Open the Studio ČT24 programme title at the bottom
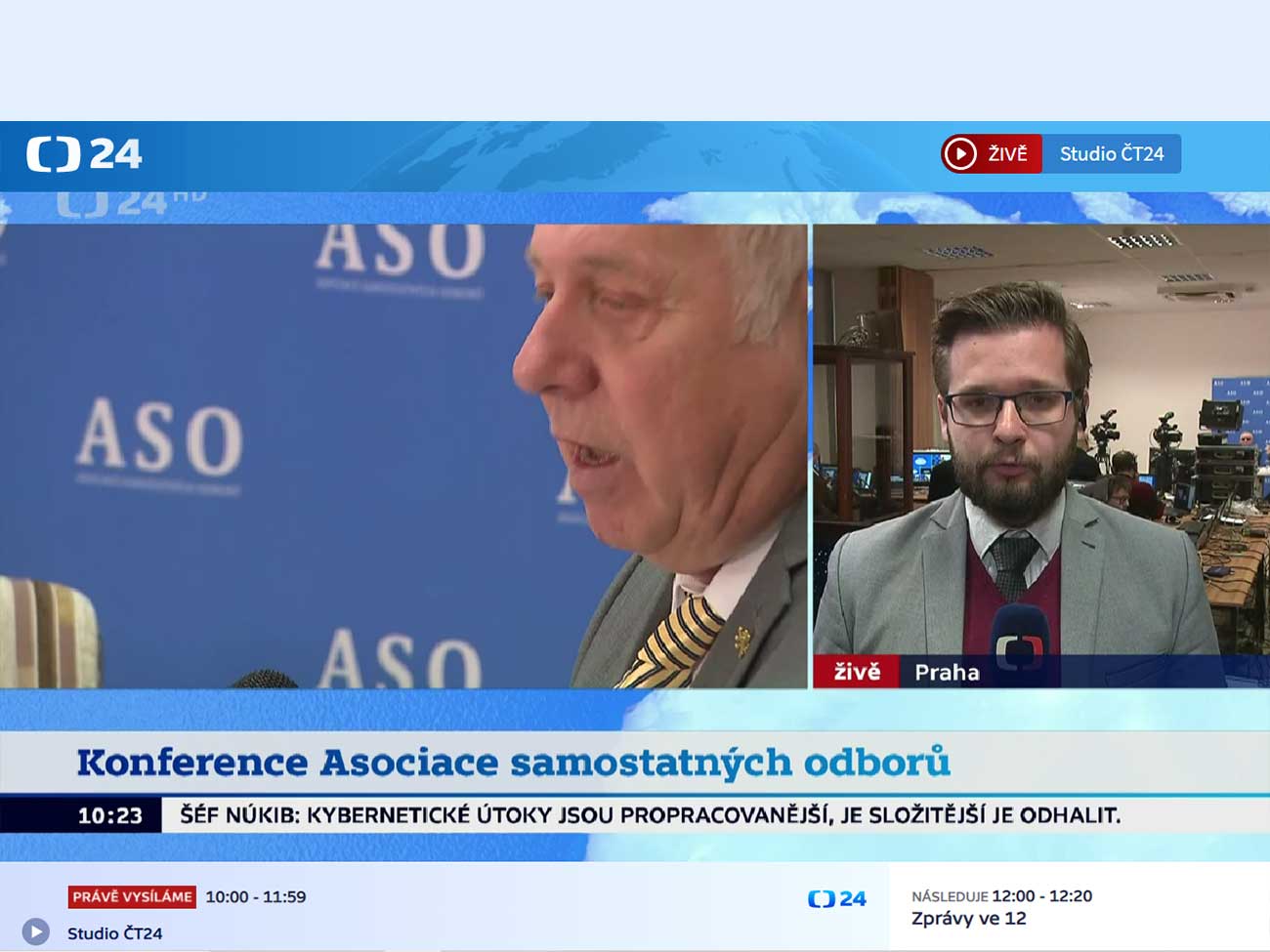1270x952 pixels. coord(114,933)
